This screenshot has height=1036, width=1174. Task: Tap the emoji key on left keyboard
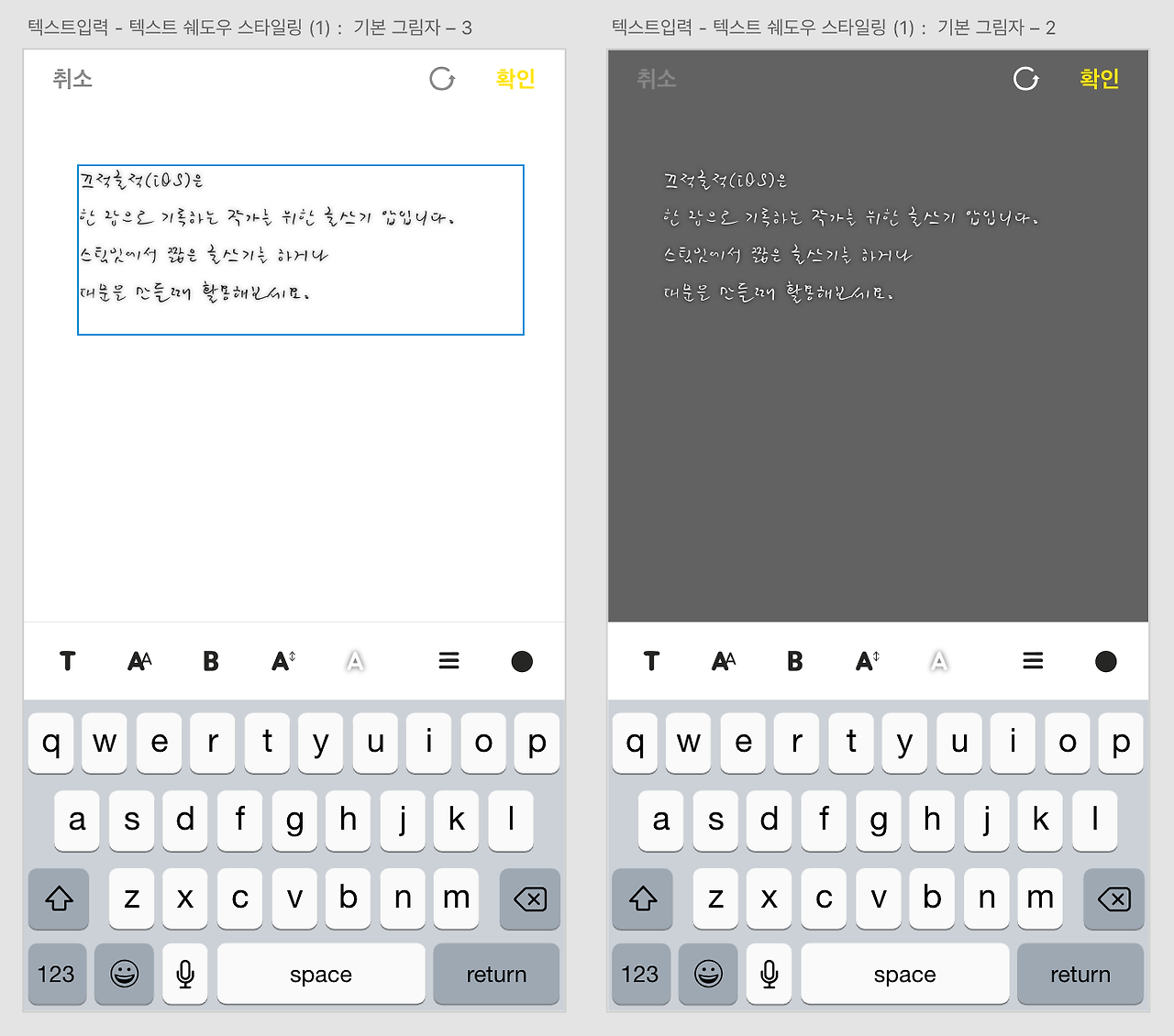click(124, 974)
